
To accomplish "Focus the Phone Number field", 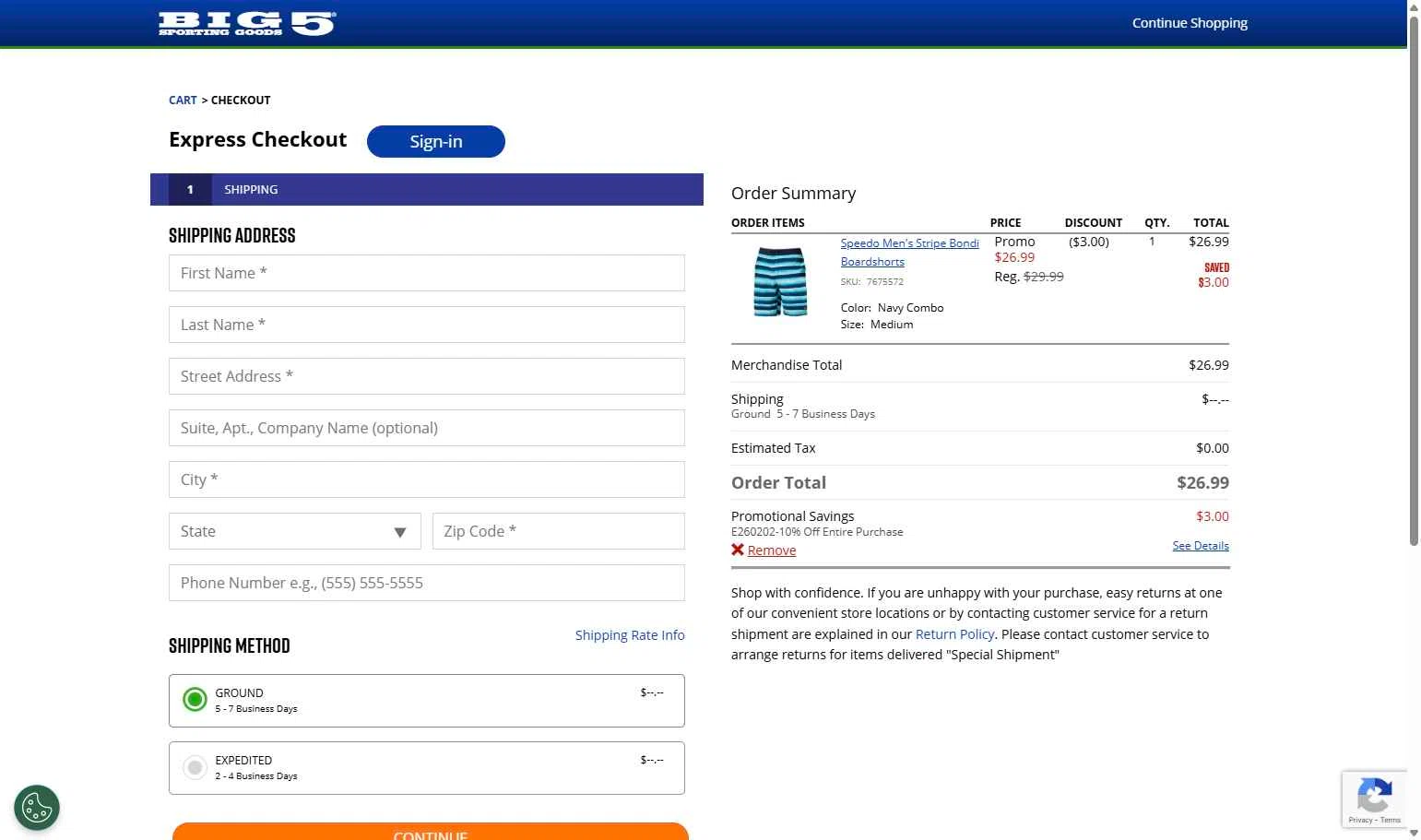I will point(427,583).
